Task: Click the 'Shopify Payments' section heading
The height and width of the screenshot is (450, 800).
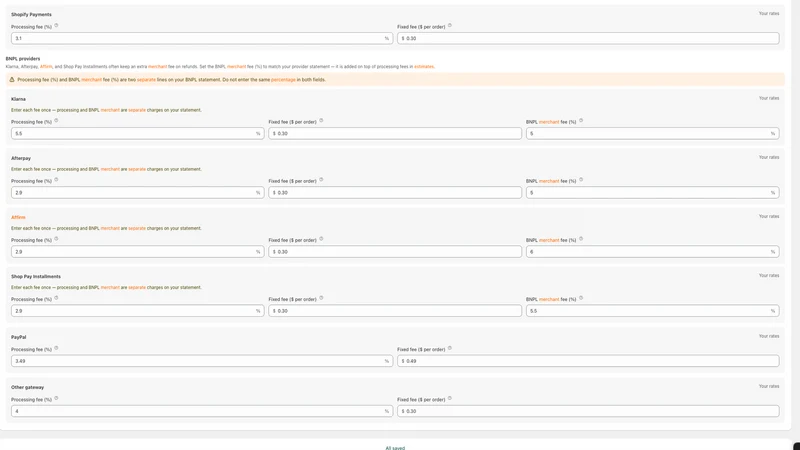Action: [x=31, y=14]
